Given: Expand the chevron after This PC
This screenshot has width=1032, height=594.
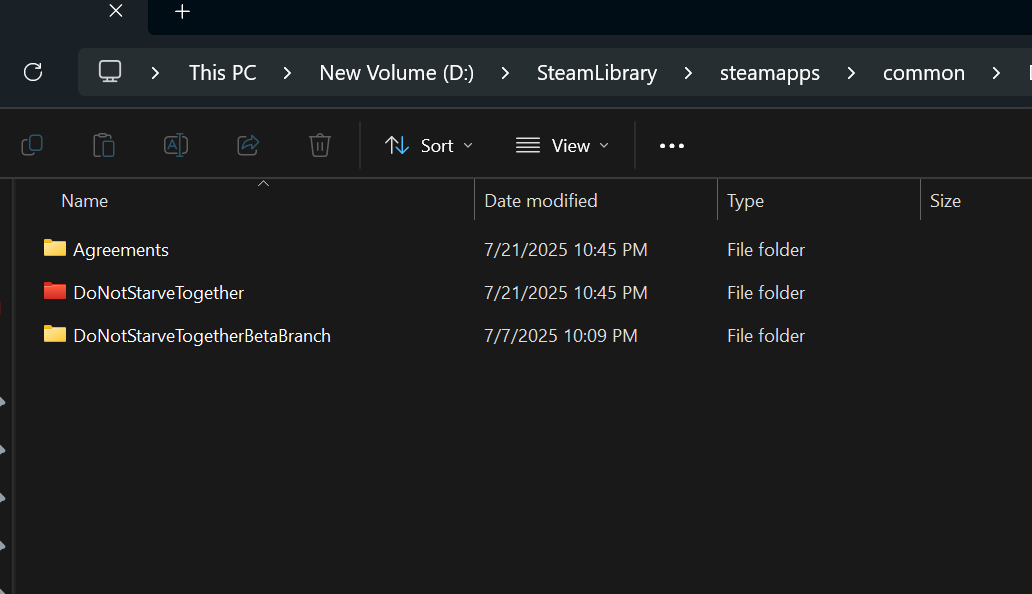Looking at the screenshot, I should tap(287, 73).
